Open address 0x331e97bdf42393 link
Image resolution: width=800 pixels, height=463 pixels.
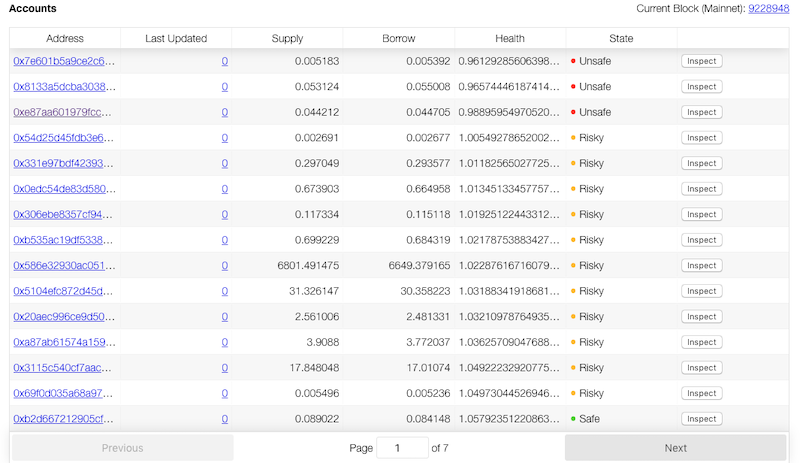point(63,163)
